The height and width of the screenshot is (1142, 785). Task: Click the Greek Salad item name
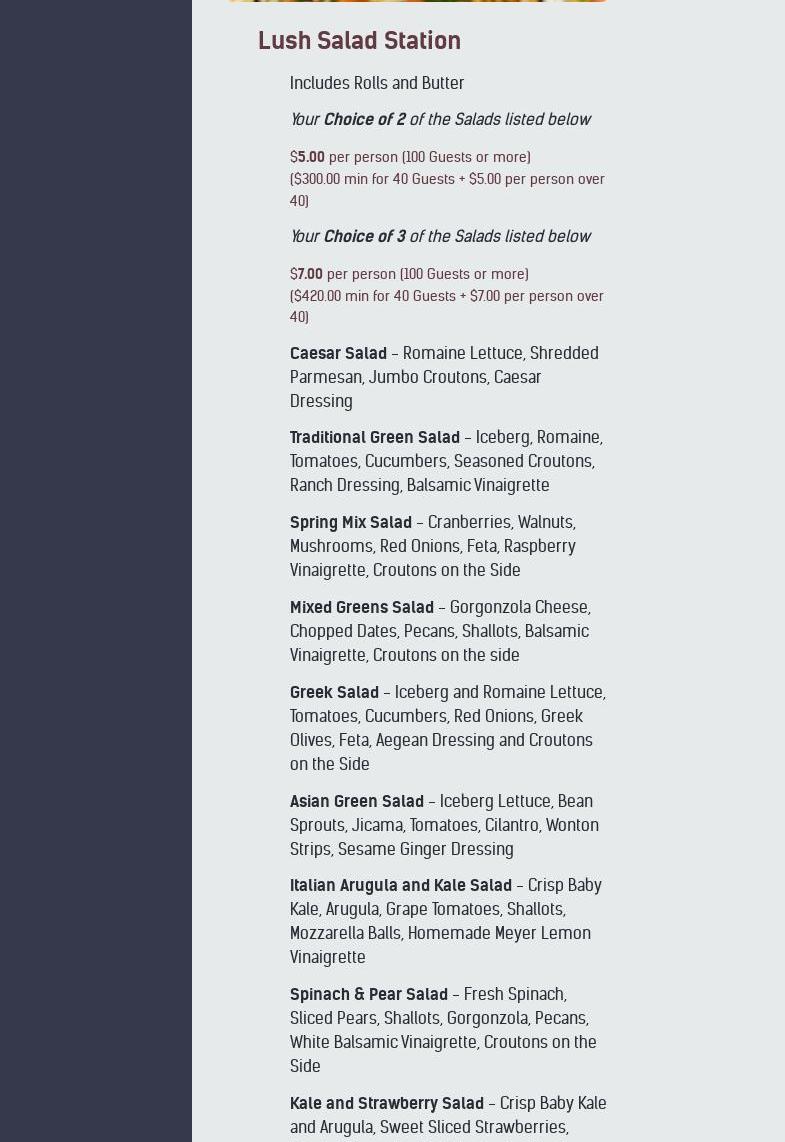(x=334, y=693)
